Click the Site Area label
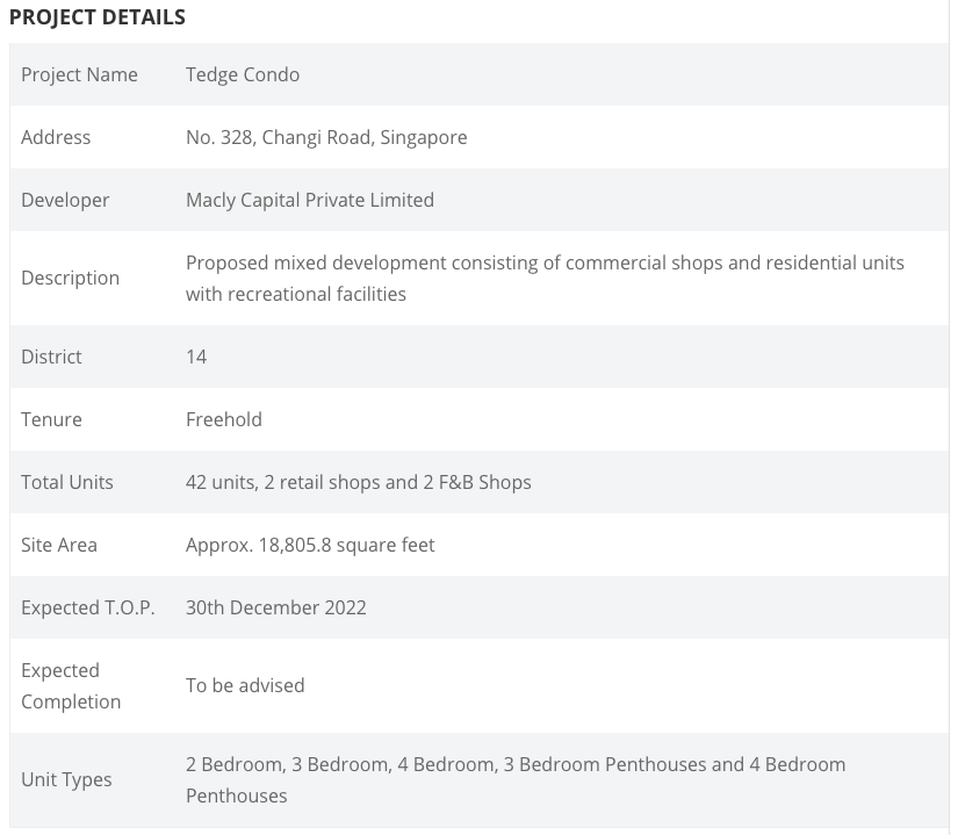This screenshot has width=958, height=835. 59,545
